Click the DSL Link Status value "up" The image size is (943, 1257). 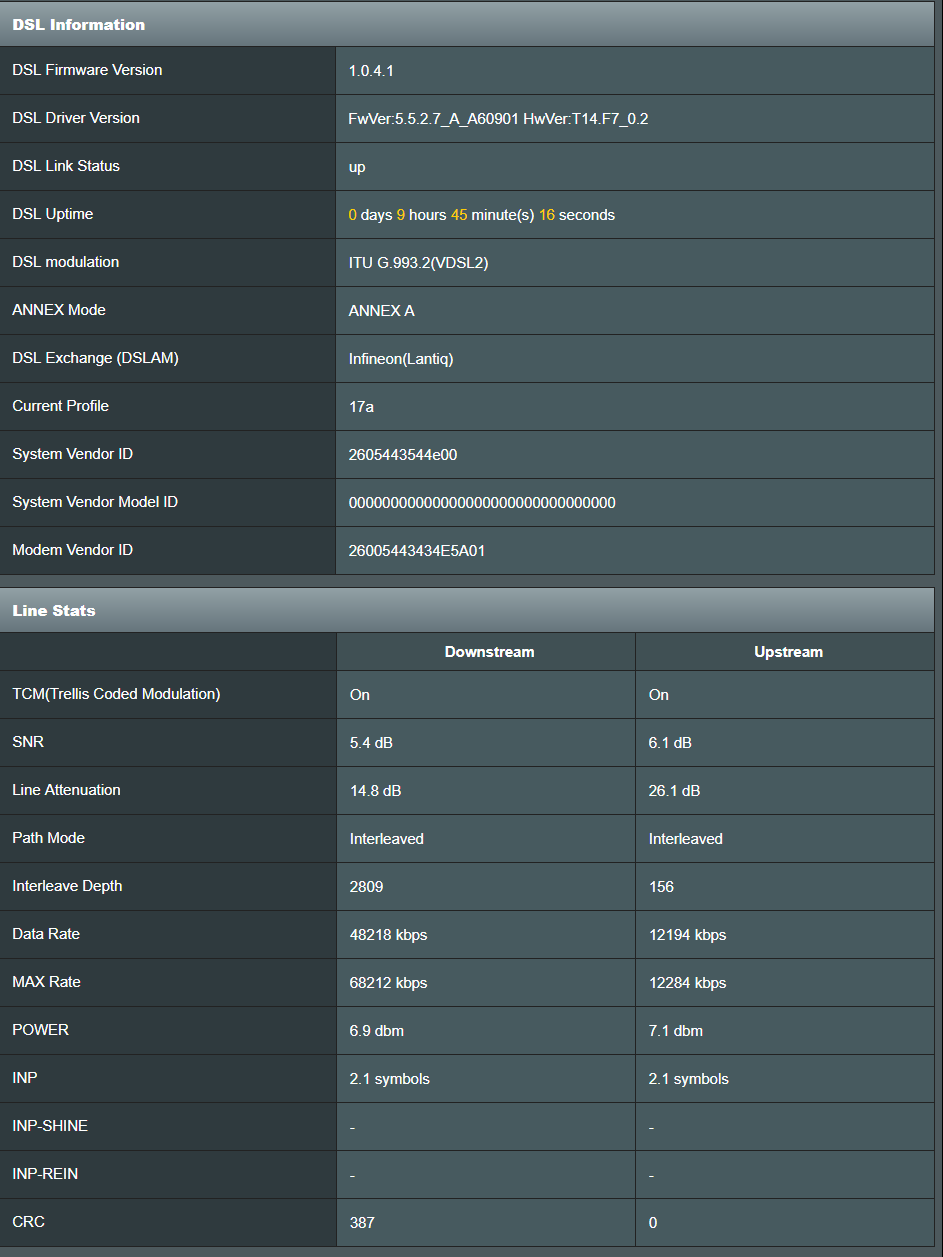[357, 167]
